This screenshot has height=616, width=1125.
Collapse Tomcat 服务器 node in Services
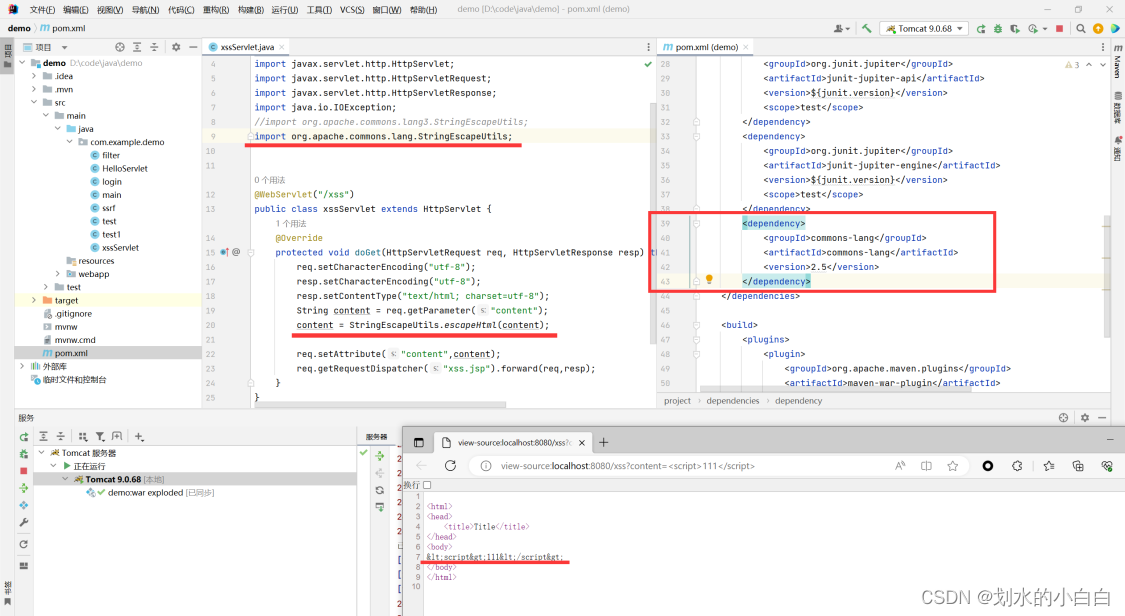tap(42, 453)
